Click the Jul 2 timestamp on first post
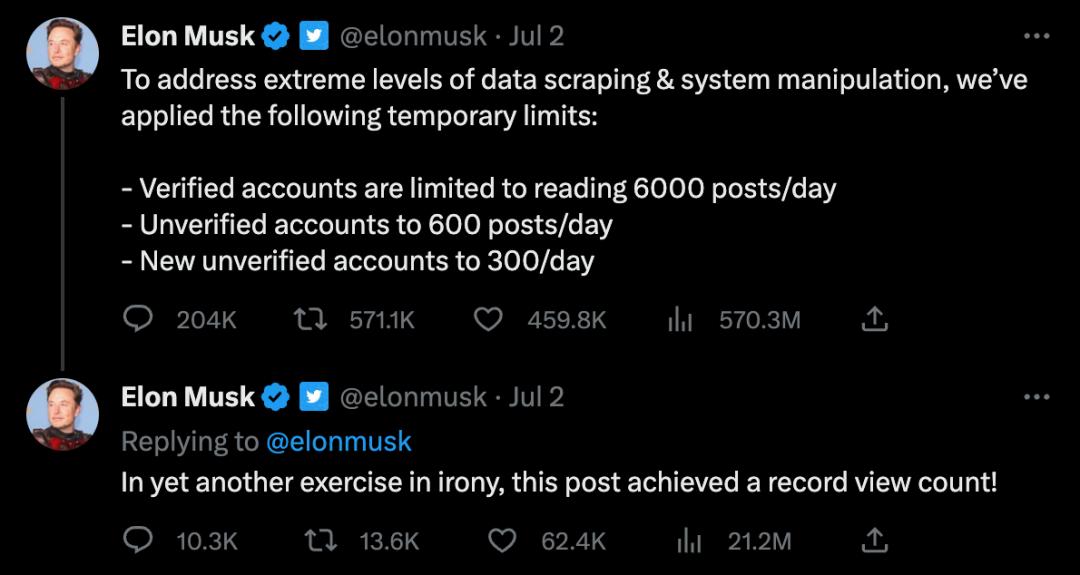The height and width of the screenshot is (575, 1080). coord(536,36)
